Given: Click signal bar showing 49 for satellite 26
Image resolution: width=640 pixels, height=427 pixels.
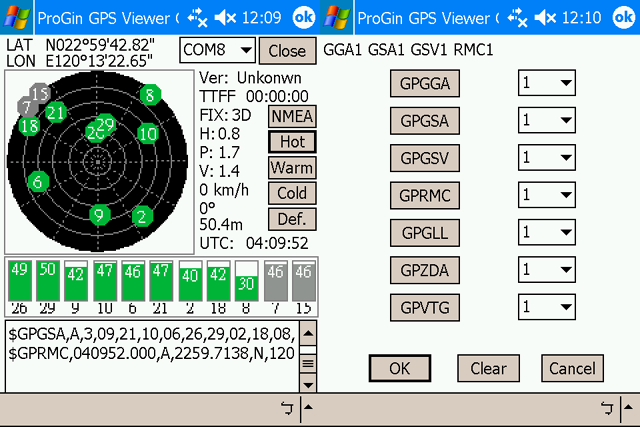Looking at the screenshot, I should pos(20,281).
